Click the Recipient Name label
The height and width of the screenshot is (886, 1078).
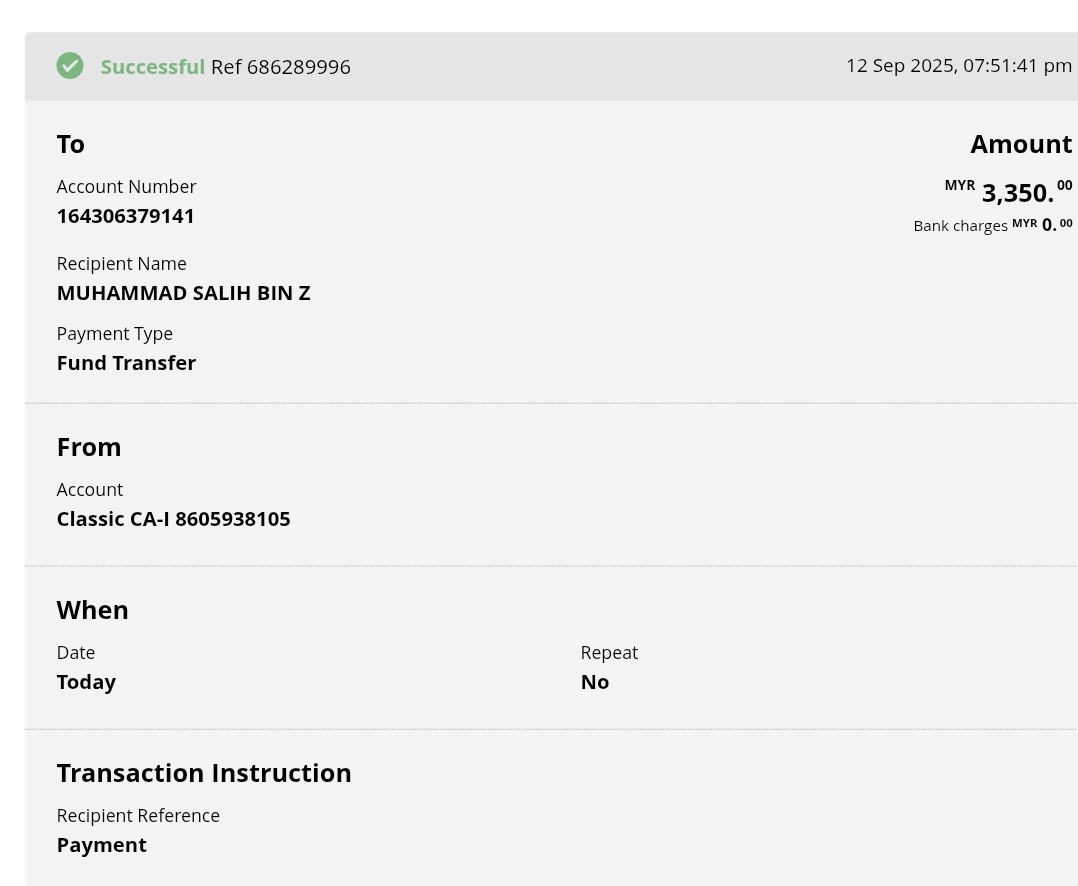(121, 264)
